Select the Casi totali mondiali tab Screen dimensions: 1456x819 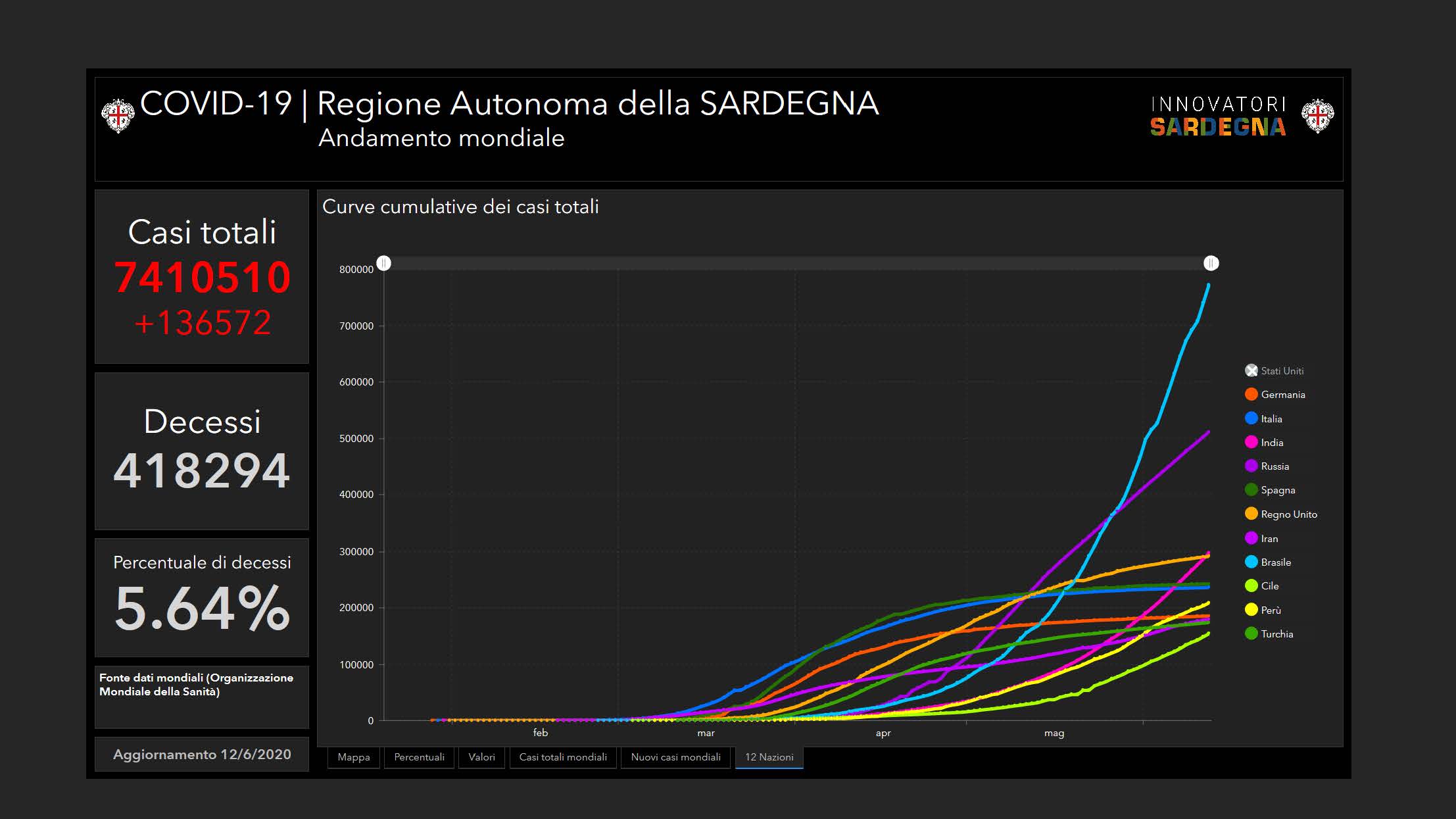click(563, 757)
